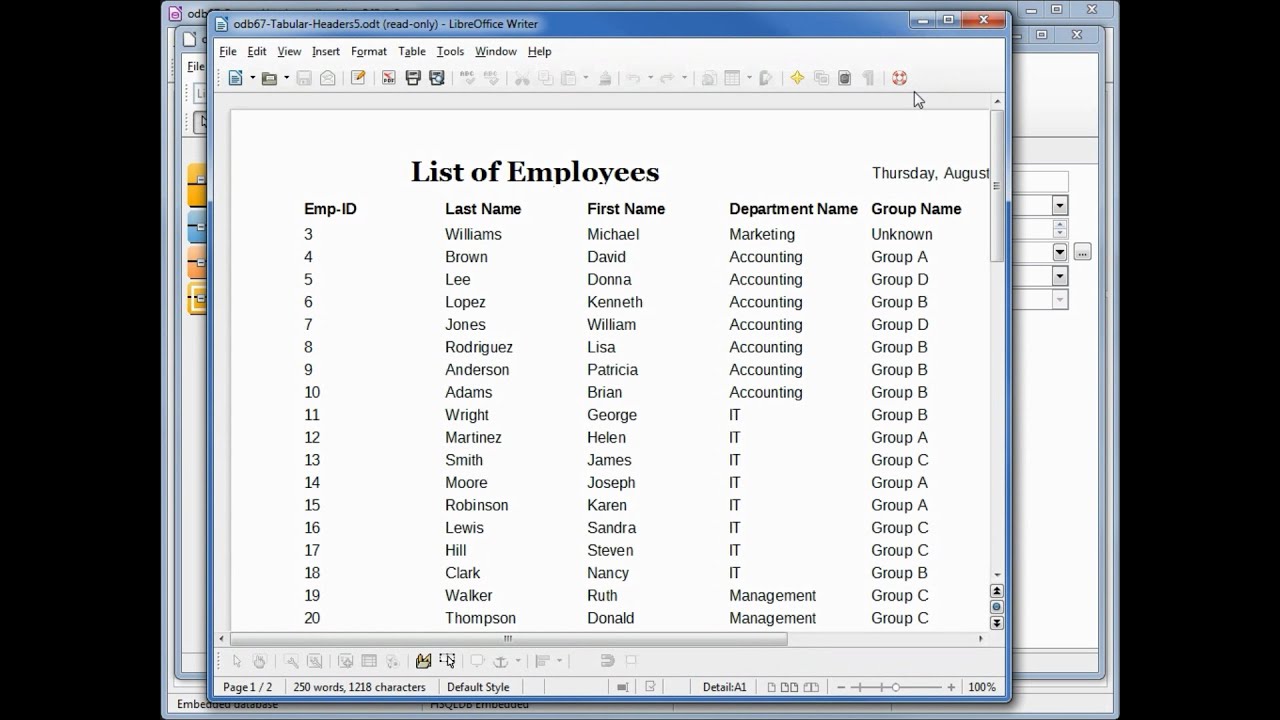Click the Department Name column header
The width and height of the screenshot is (1280, 720).
[x=793, y=209]
